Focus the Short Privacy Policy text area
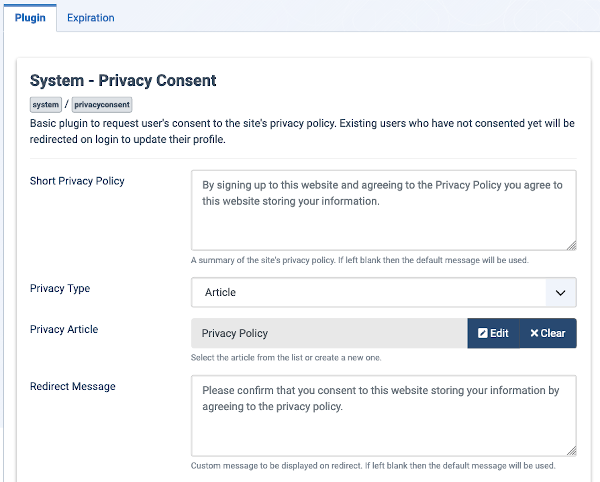 point(383,210)
